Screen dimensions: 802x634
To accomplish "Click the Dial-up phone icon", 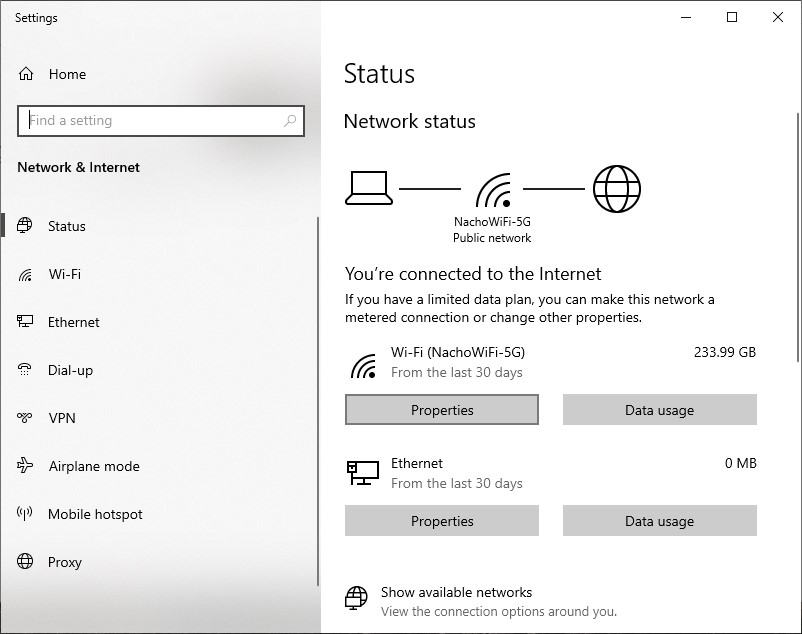I will [25, 370].
